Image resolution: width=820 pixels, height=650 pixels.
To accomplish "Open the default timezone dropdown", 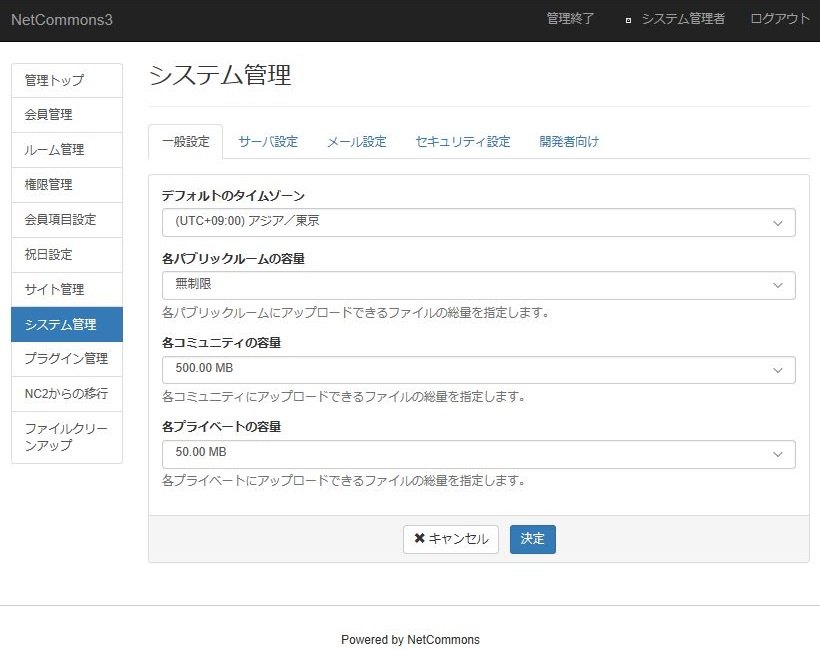I will coord(478,222).
